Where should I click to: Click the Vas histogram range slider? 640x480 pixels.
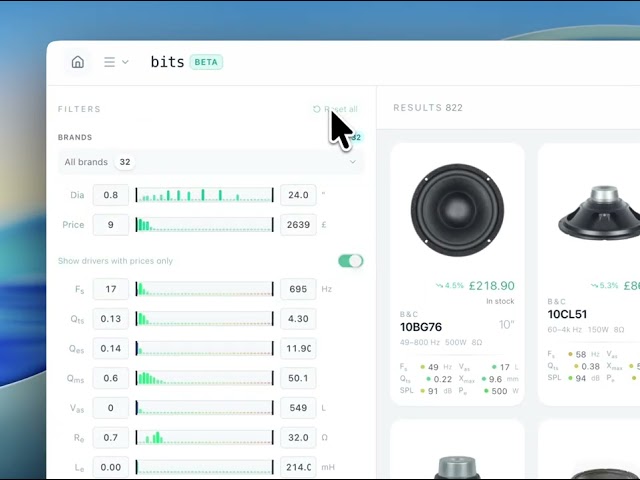click(204, 408)
